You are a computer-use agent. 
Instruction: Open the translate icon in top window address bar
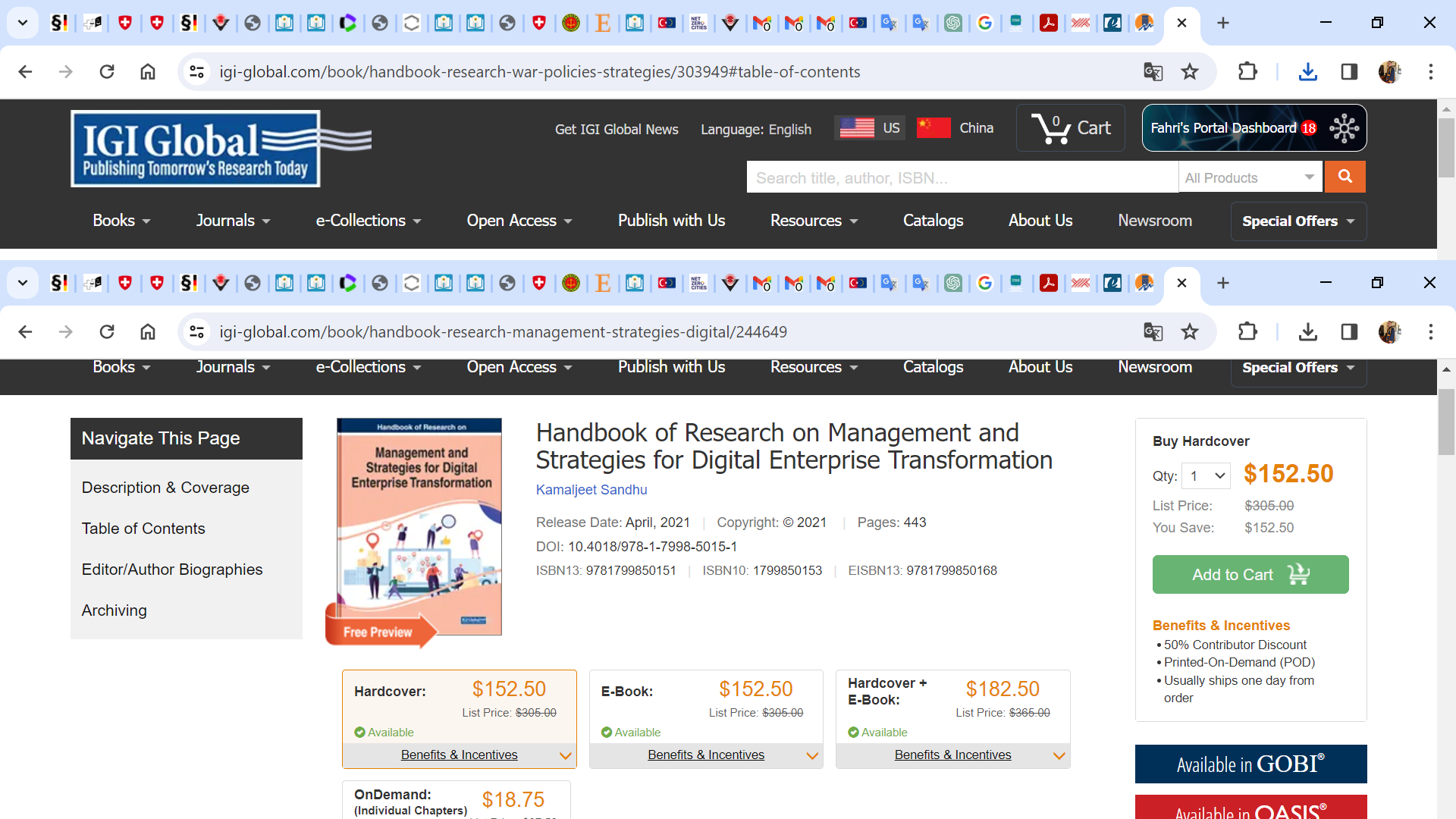[1153, 72]
